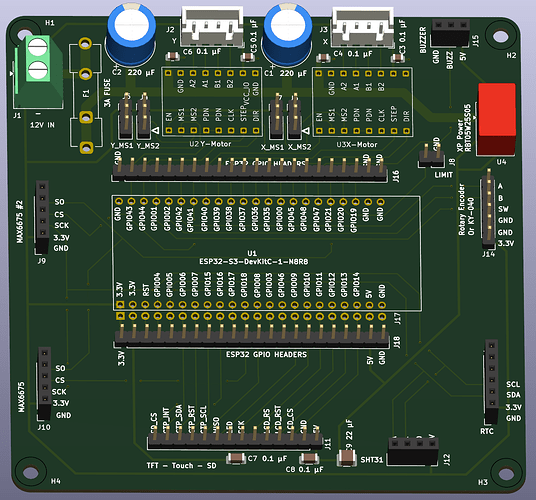Select the Y_MS2 jumper header
The image size is (536, 500).
point(144,116)
